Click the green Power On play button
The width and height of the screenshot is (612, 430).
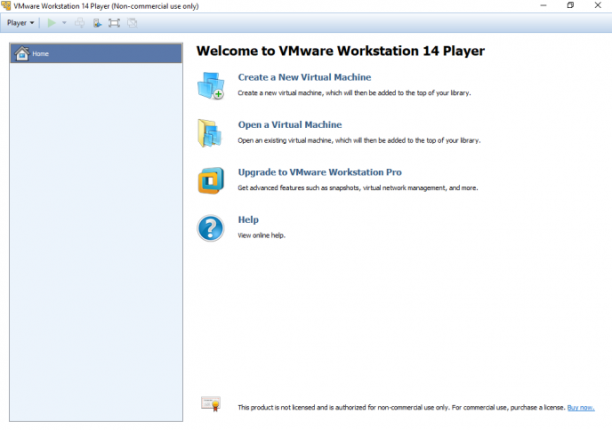52,23
